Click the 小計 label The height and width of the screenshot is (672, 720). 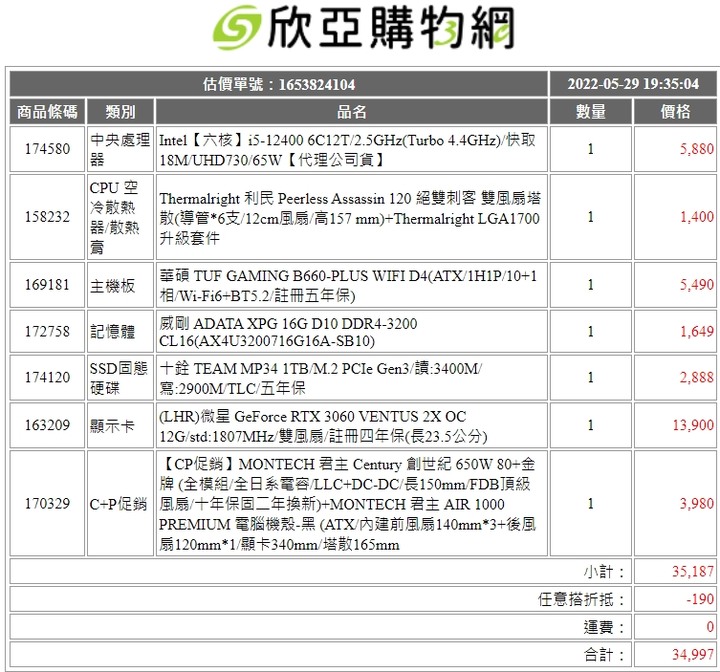coord(604,572)
